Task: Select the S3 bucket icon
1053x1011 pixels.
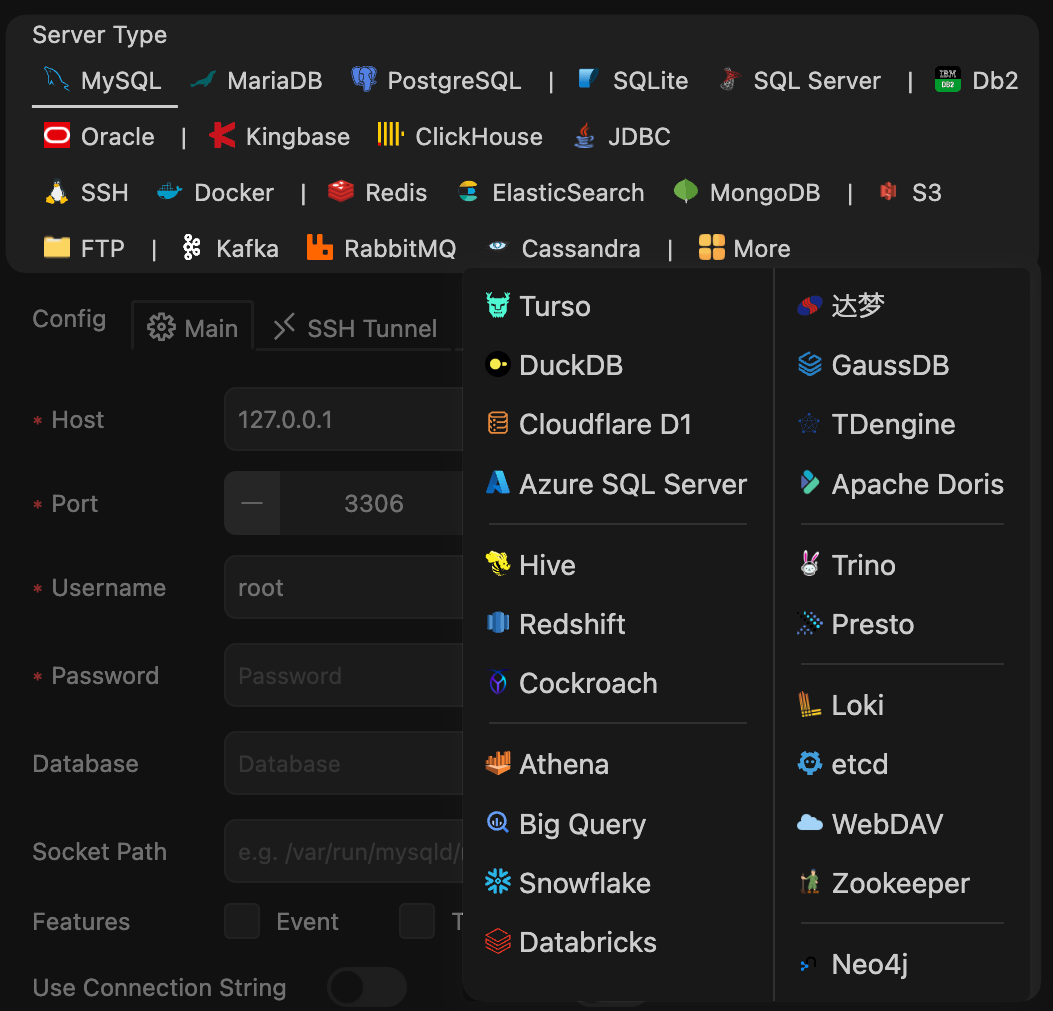Action: [888, 191]
